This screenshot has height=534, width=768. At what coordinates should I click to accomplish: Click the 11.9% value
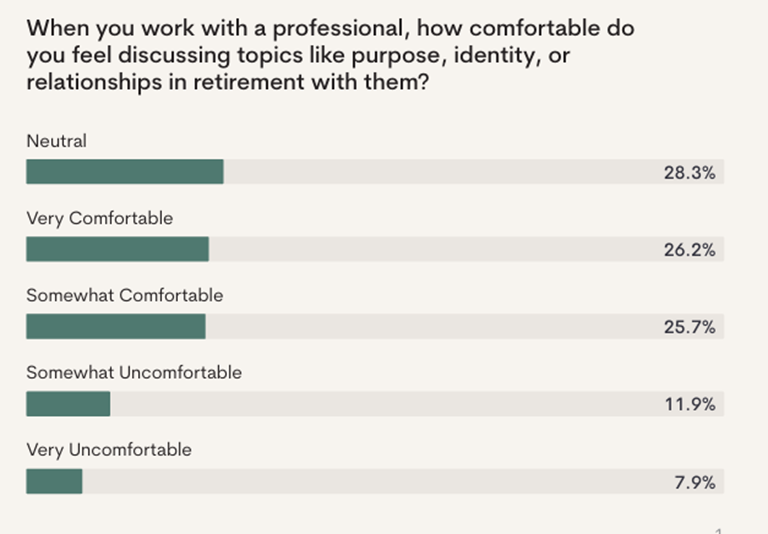point(690,404)
